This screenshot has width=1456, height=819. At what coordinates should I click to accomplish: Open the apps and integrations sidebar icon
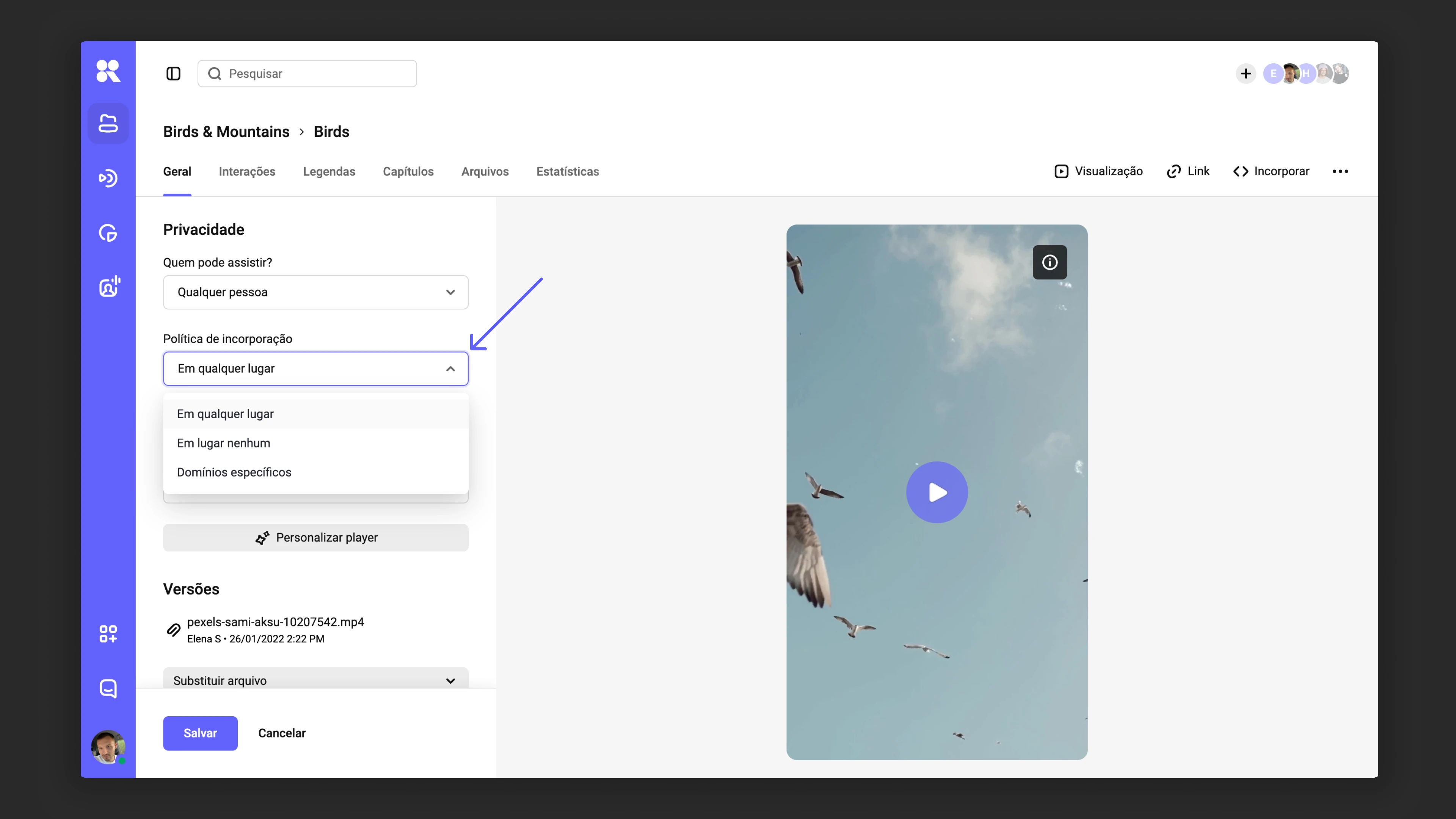tap(108, 634)
